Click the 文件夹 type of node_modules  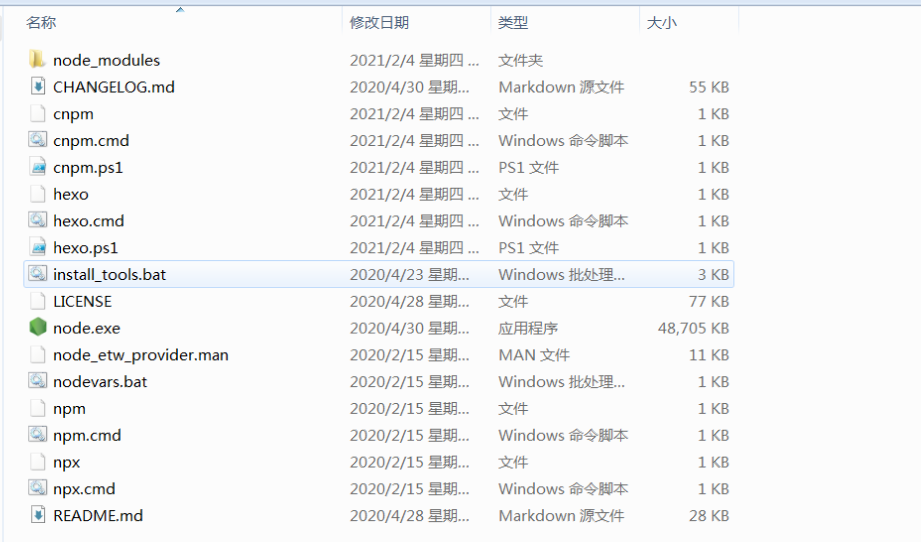coord(520,60)
